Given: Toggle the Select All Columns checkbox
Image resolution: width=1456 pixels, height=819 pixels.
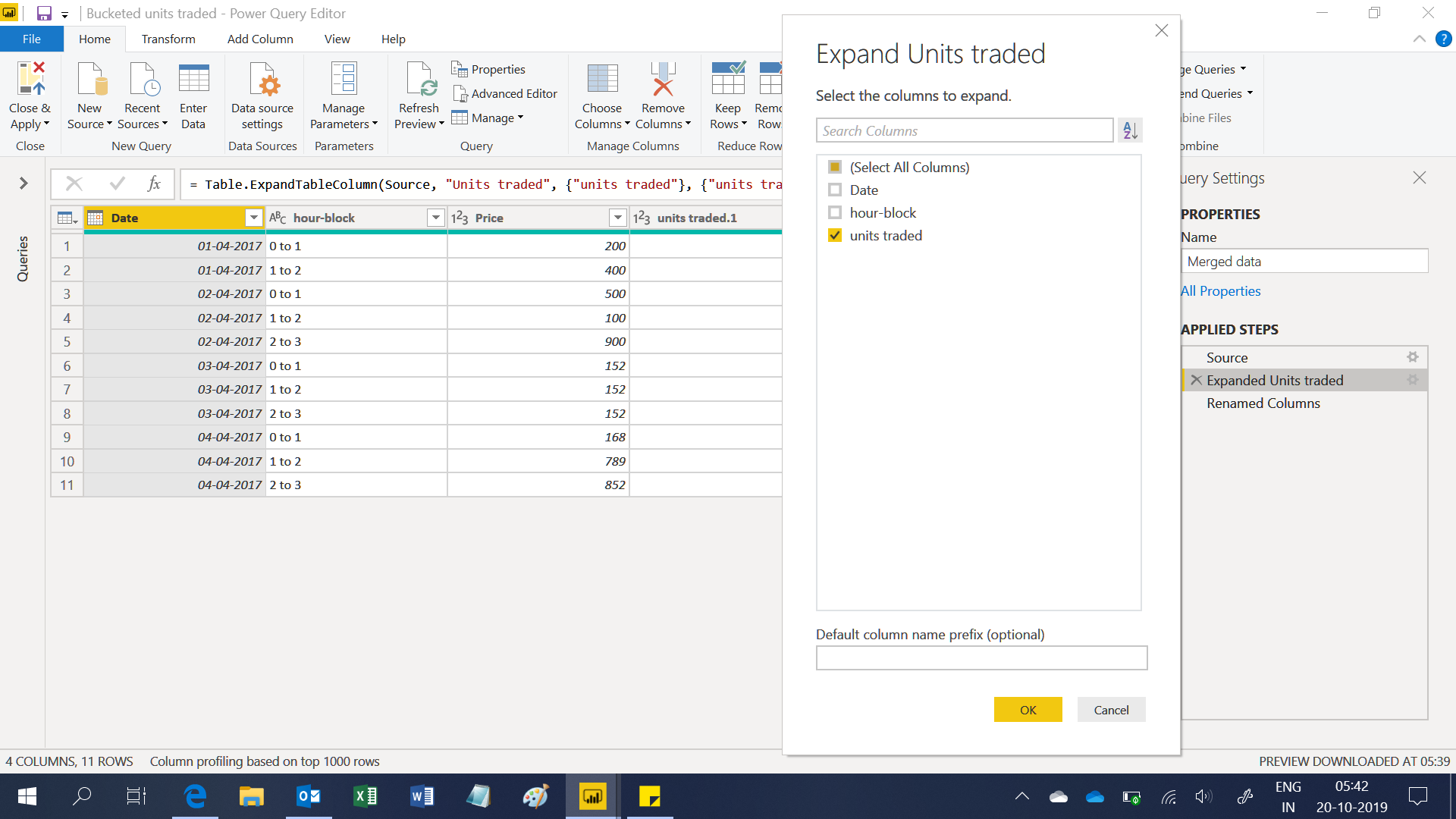Looking at the screenshot, I should pyautogui.click(x=835, y=167).
